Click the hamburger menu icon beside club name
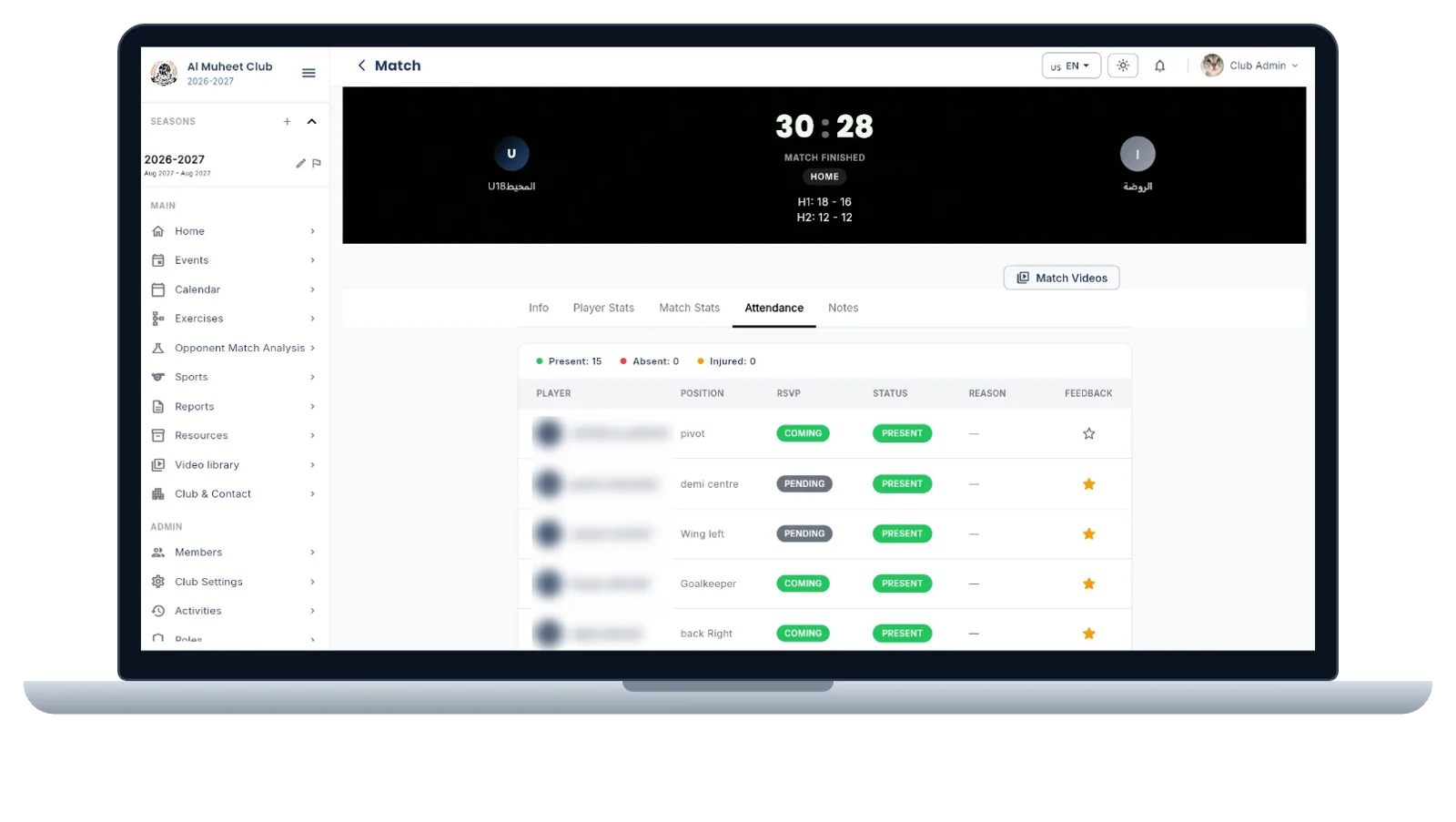Viewport: 1456px width, 822px height. (308, 73)
